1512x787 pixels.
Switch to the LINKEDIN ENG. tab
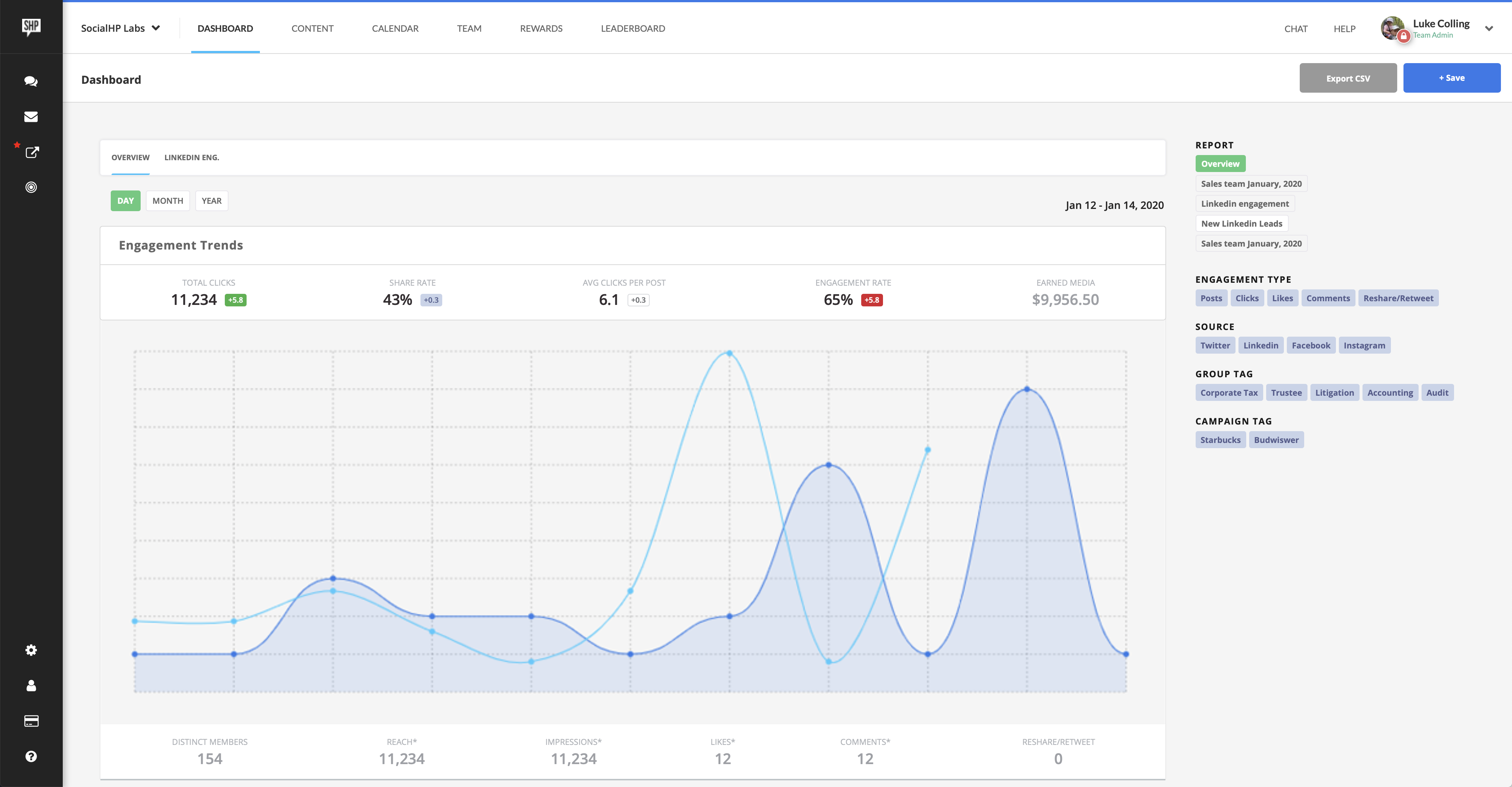(191, 157)
